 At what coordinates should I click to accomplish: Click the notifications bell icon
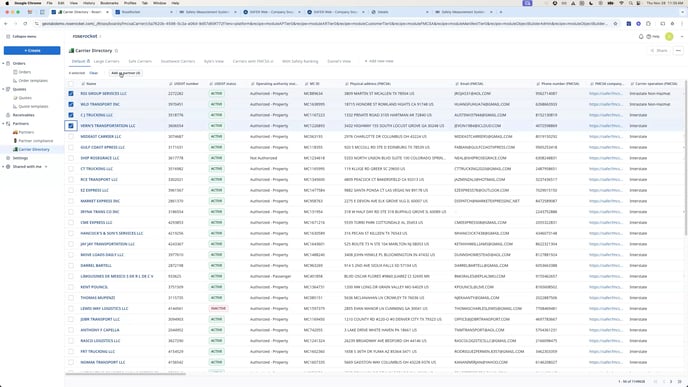641,37
